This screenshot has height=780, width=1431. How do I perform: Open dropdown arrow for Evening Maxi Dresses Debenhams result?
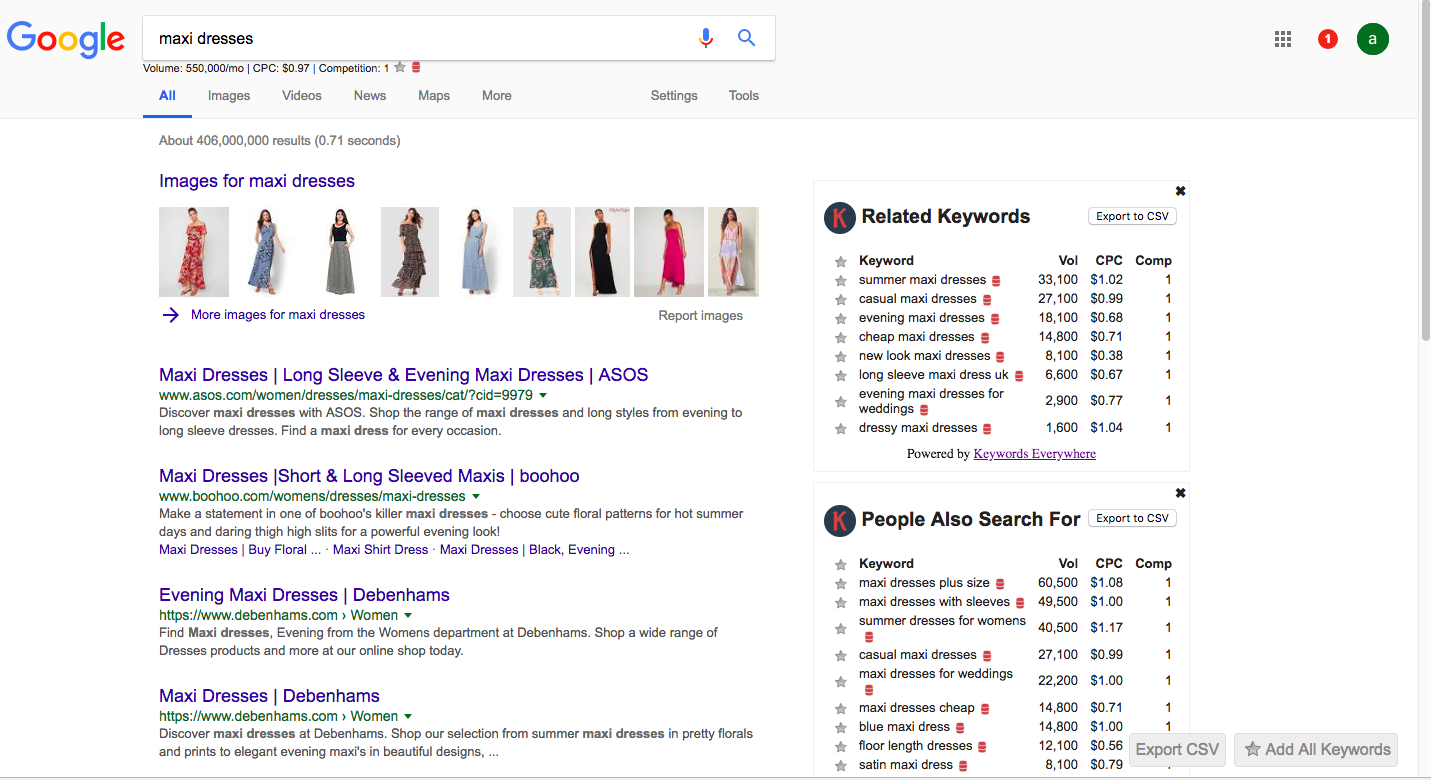tap(408, 616)
